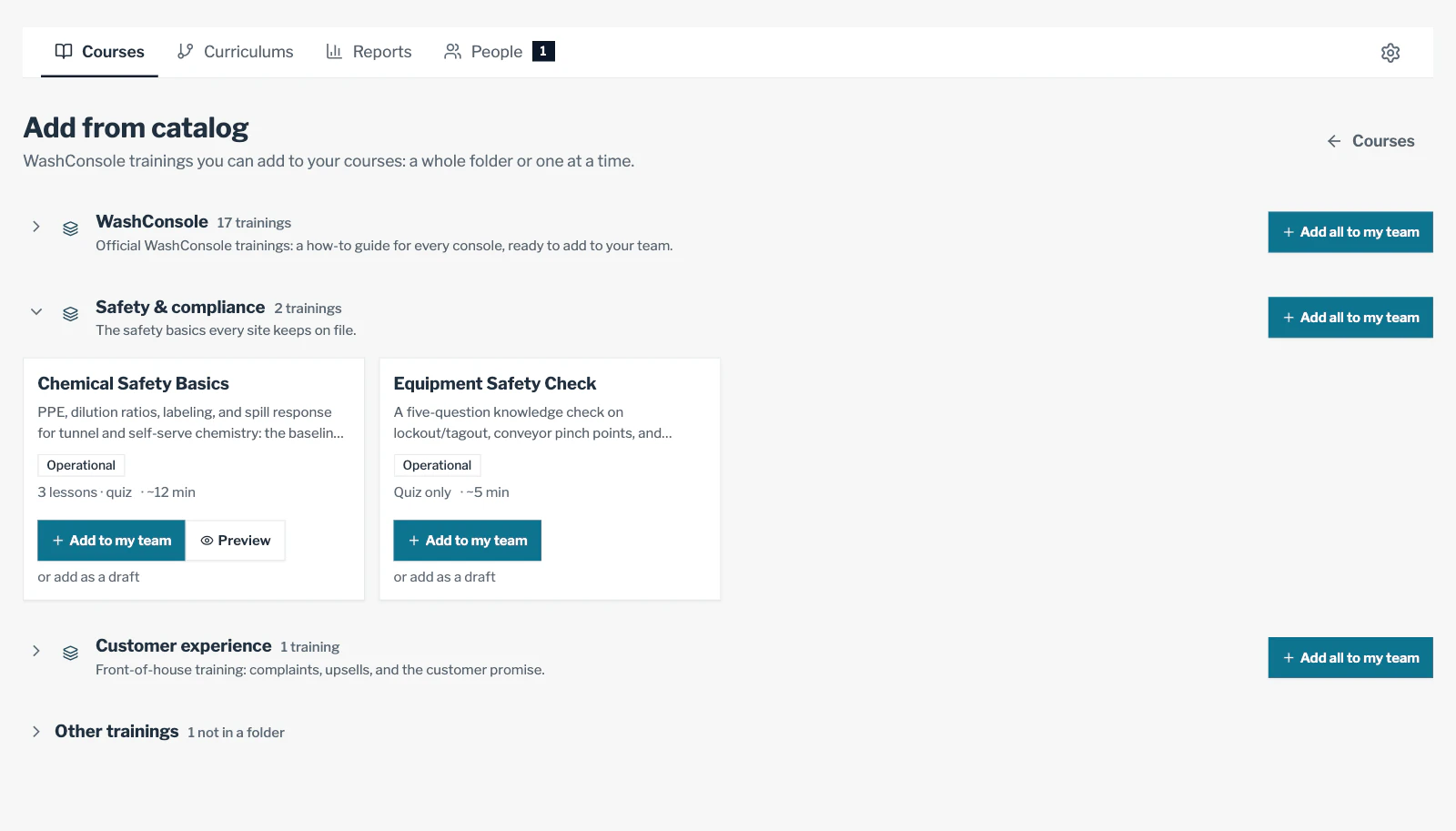This screenshot has width=1456, height=831.
Task: Click the Equipment Safety Check card title
Action: (495, 384)
